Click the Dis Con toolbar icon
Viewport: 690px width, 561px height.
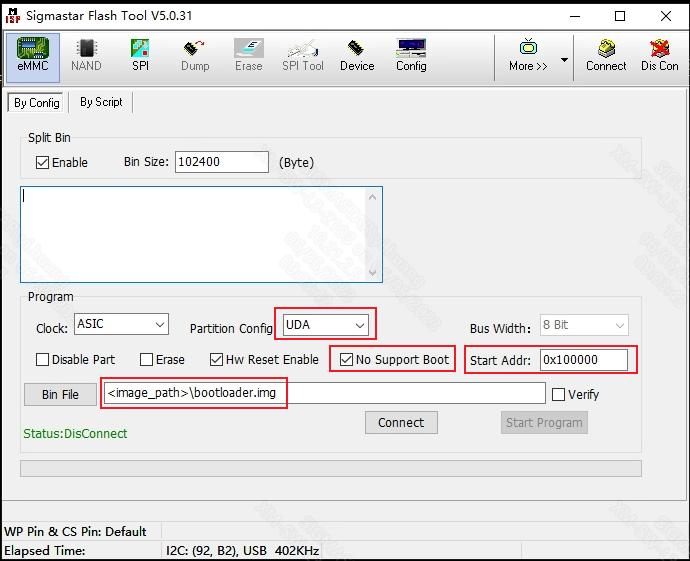click(x=660, y=56)
